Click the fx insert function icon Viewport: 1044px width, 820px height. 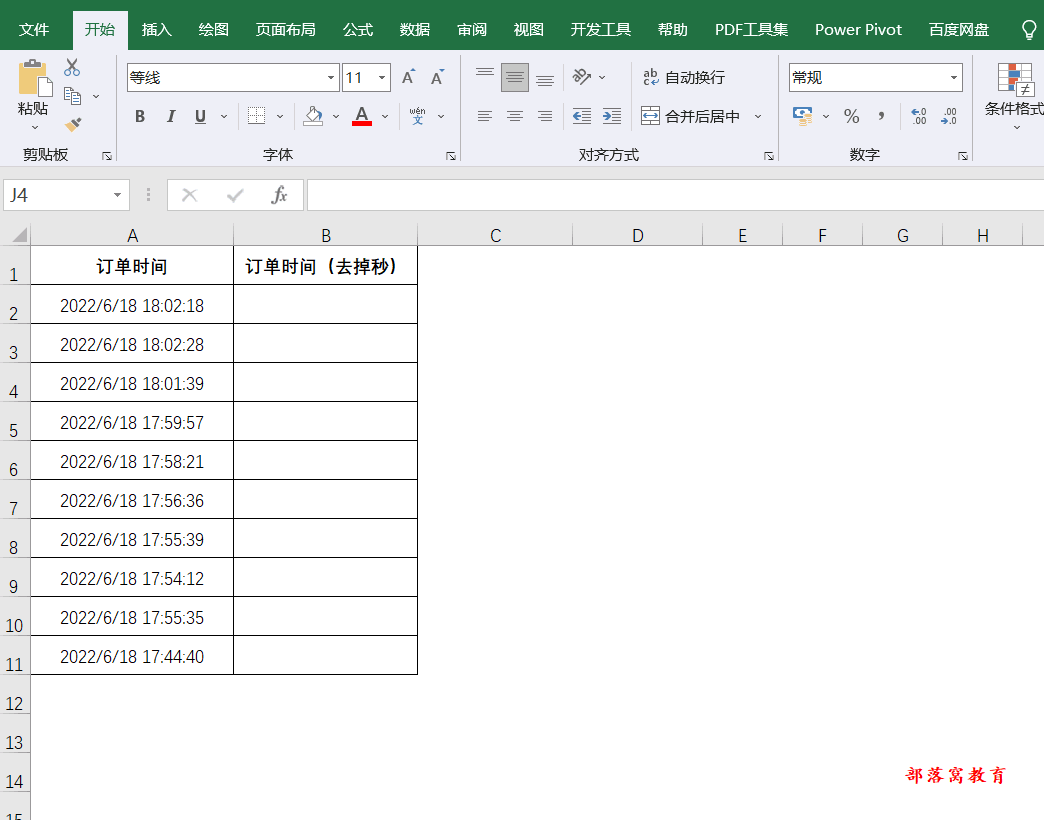point(280,195)
